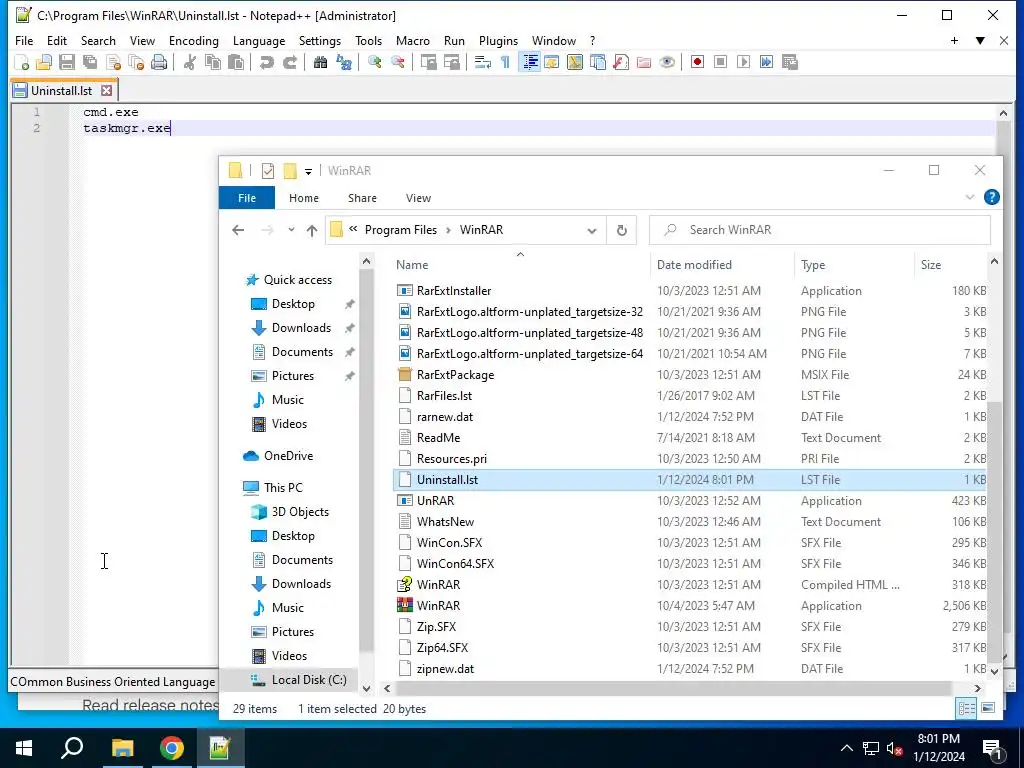Open Folder as Workspace toolbar icon
This screenshot has height=768, width=1024.
[644, 62]
